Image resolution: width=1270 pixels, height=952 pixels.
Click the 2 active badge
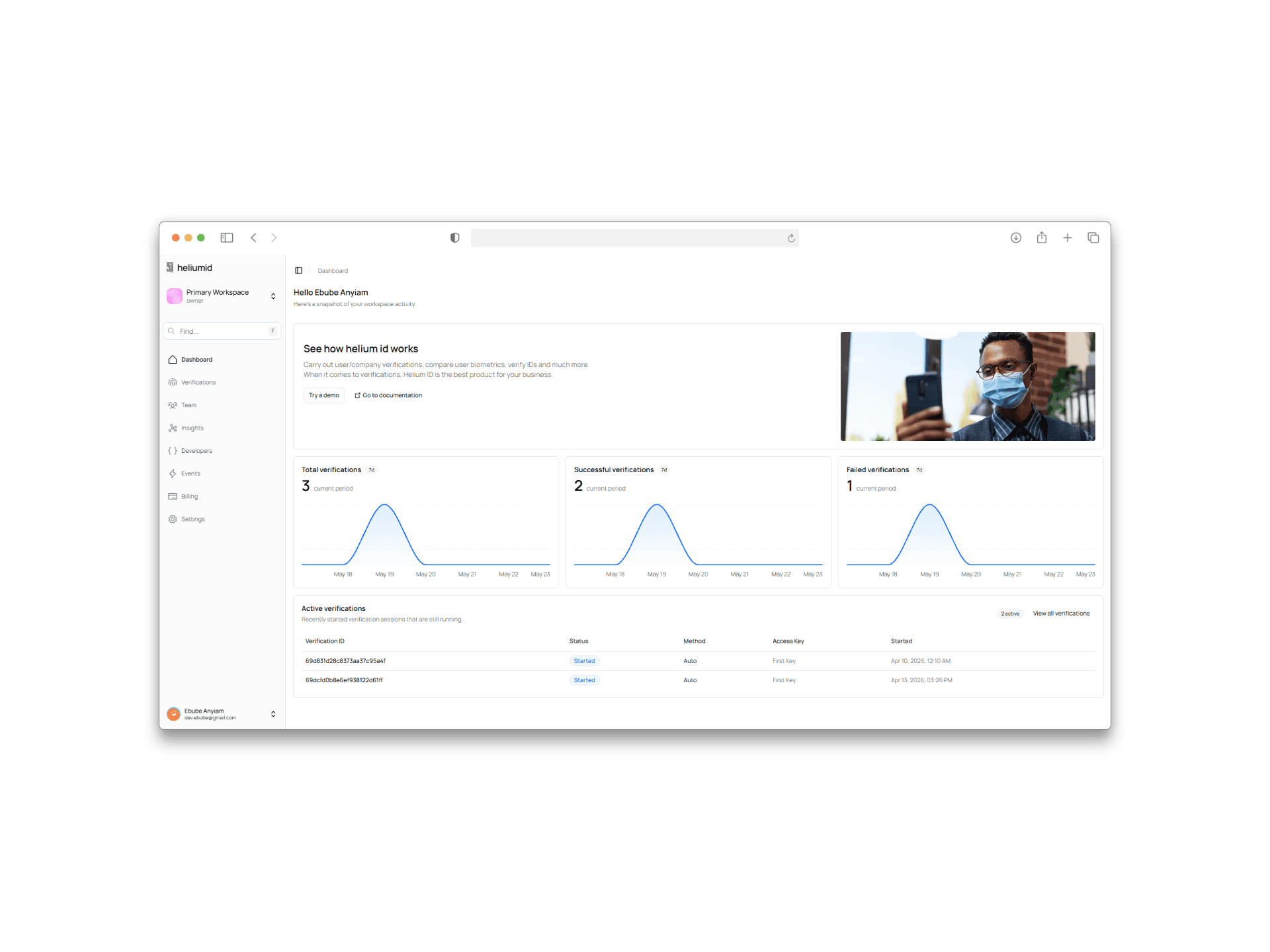[1010, 614]
